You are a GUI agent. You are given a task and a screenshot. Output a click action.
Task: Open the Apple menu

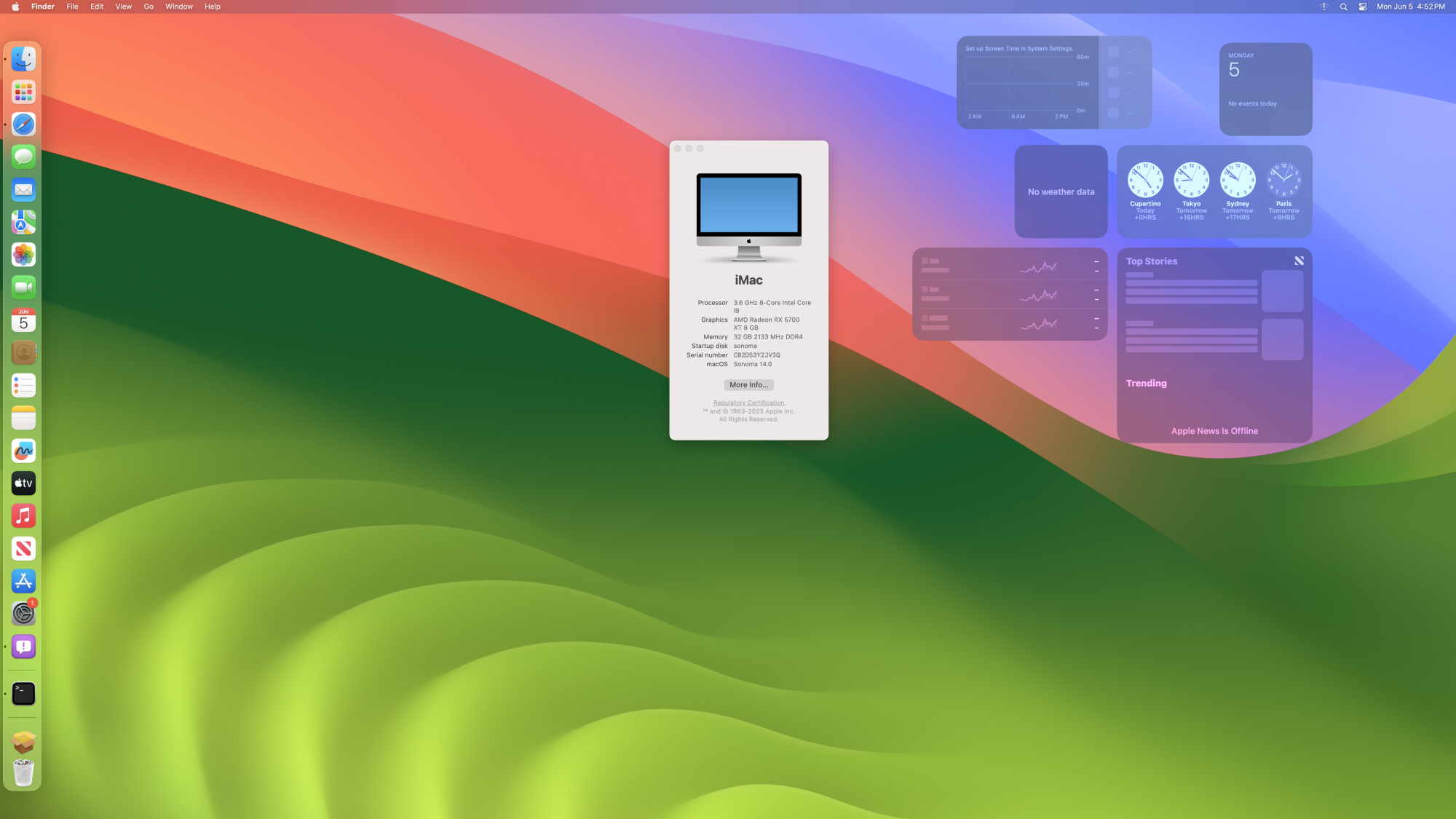15,7
